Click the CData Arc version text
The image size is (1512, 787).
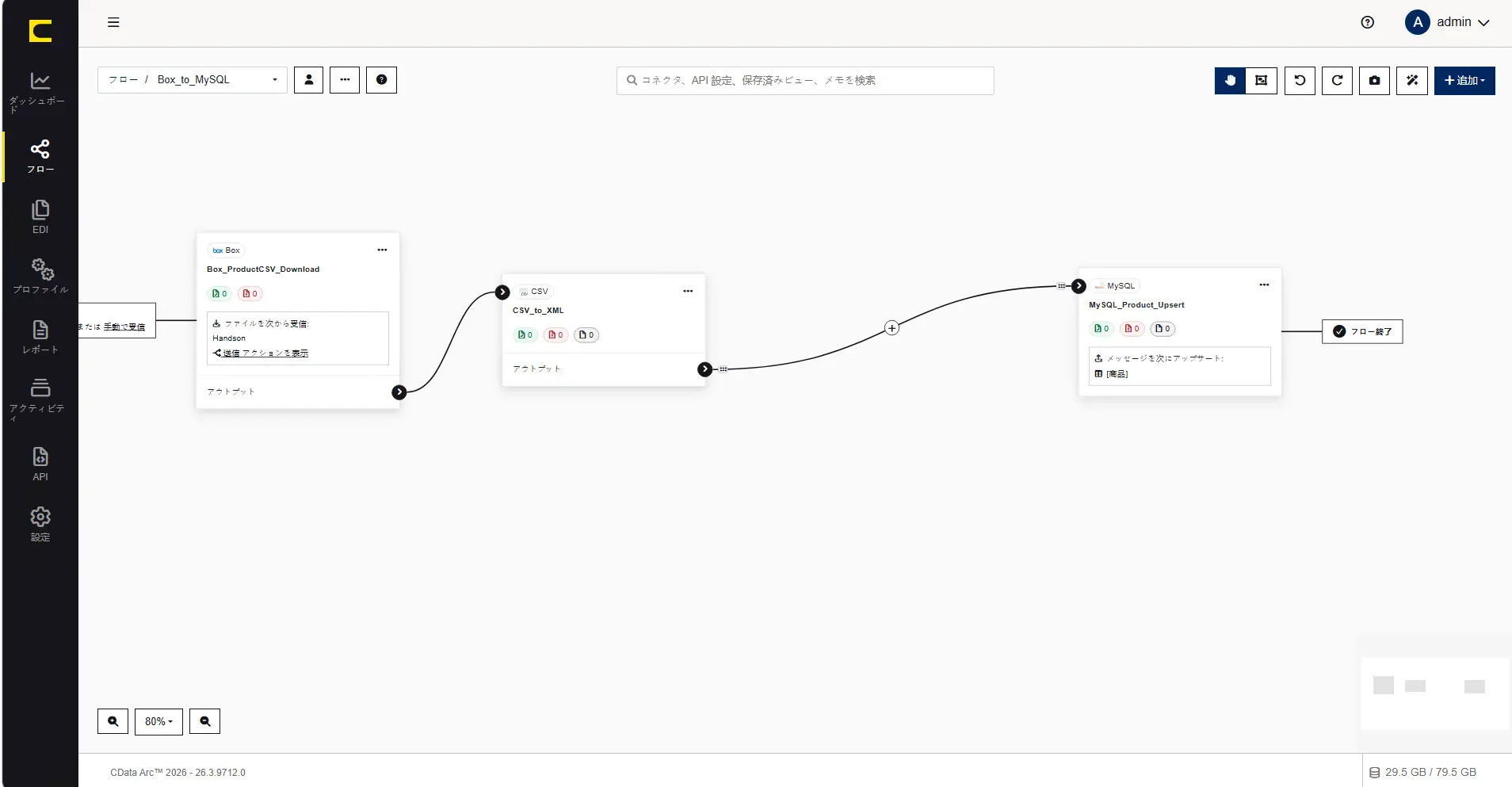point(178,773)
